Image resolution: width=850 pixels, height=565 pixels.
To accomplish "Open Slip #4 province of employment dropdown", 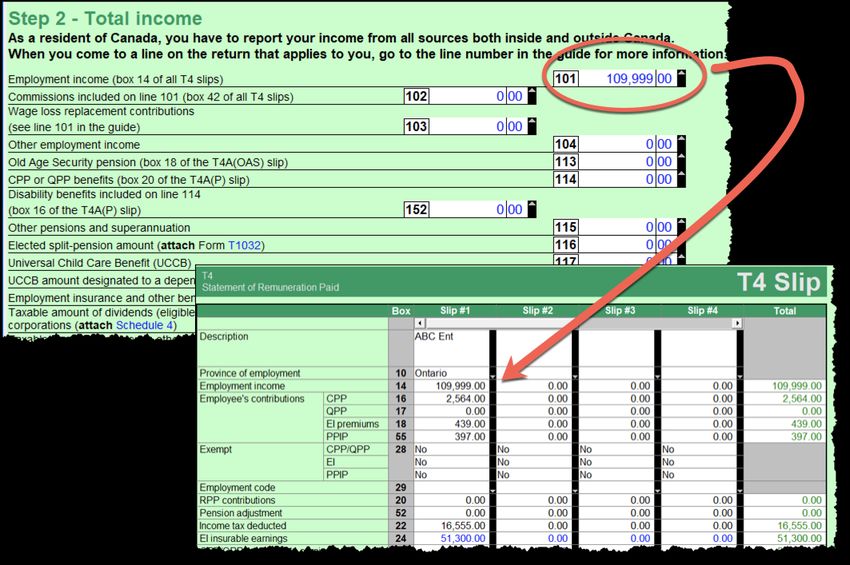I will pyautogui.click(x=740, y=376).
